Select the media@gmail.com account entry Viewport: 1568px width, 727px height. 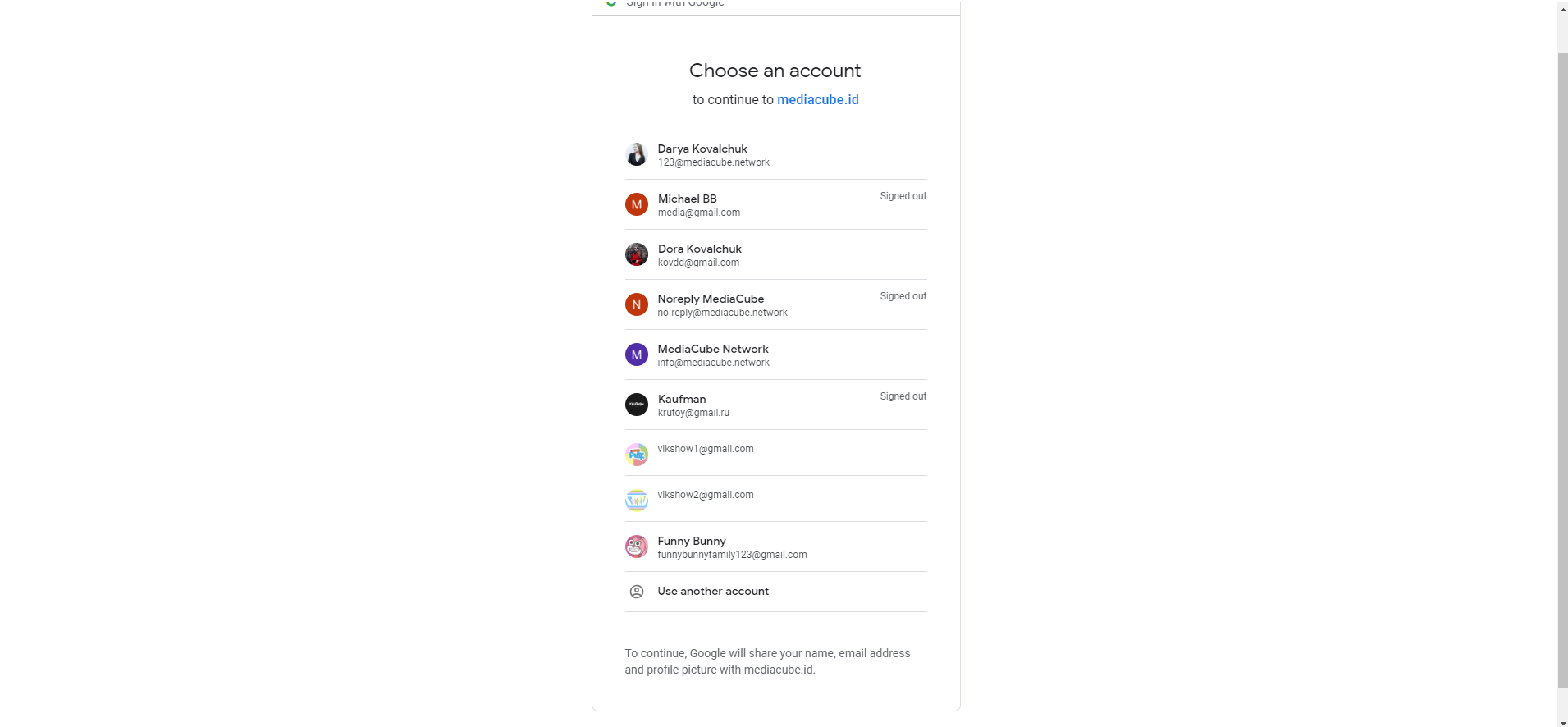775,205
